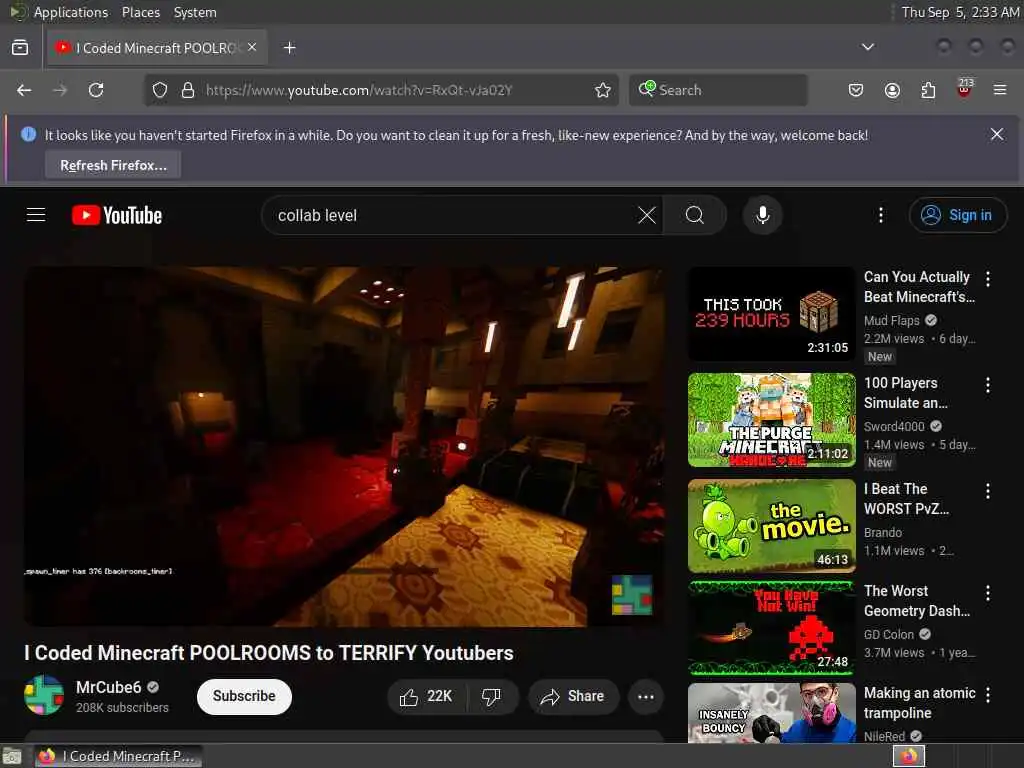Viewport: 1024px width, 768px height.
Task: Search with voice using the microphone icon
Action: point(762,216)
